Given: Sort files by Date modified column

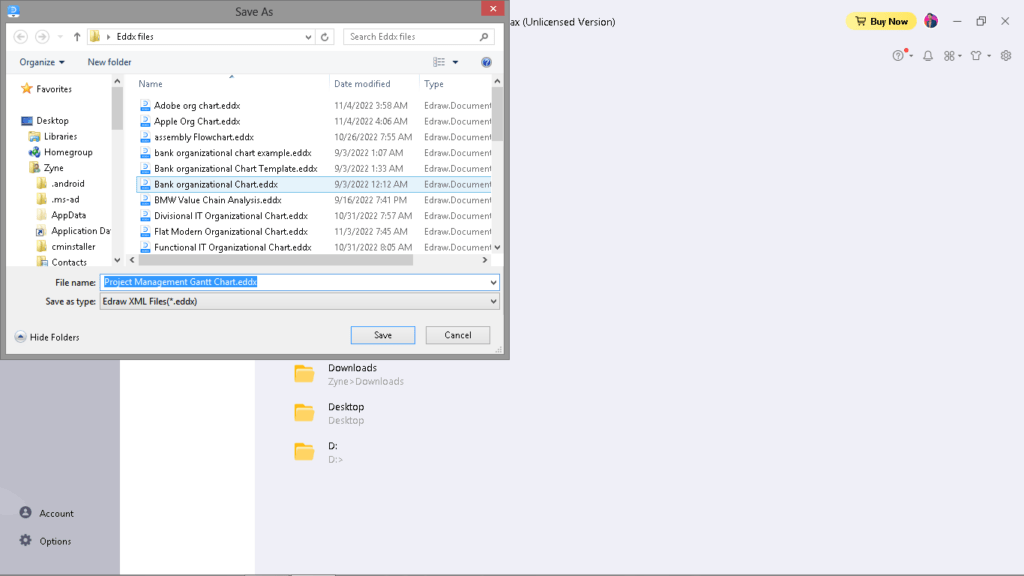Looking at the screenshot, I should coord(362,84).
